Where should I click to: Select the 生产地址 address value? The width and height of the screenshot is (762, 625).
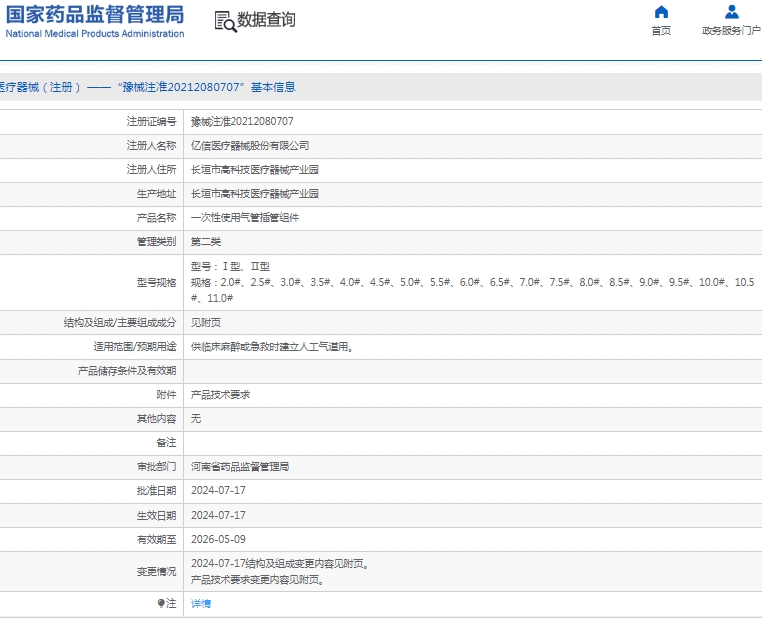tap(255, 194)
